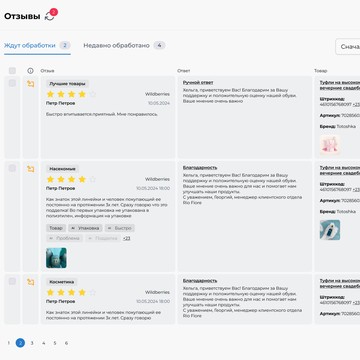Click the Насекомые category tag
The width and height of the screenshot is (360, 360).
pos(62,169)
